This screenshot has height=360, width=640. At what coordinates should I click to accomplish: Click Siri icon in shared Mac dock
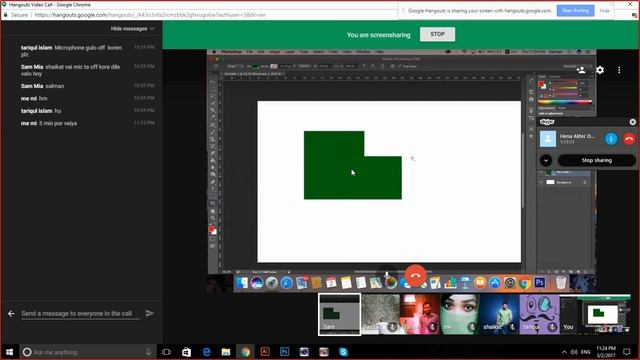click(257, 282)
